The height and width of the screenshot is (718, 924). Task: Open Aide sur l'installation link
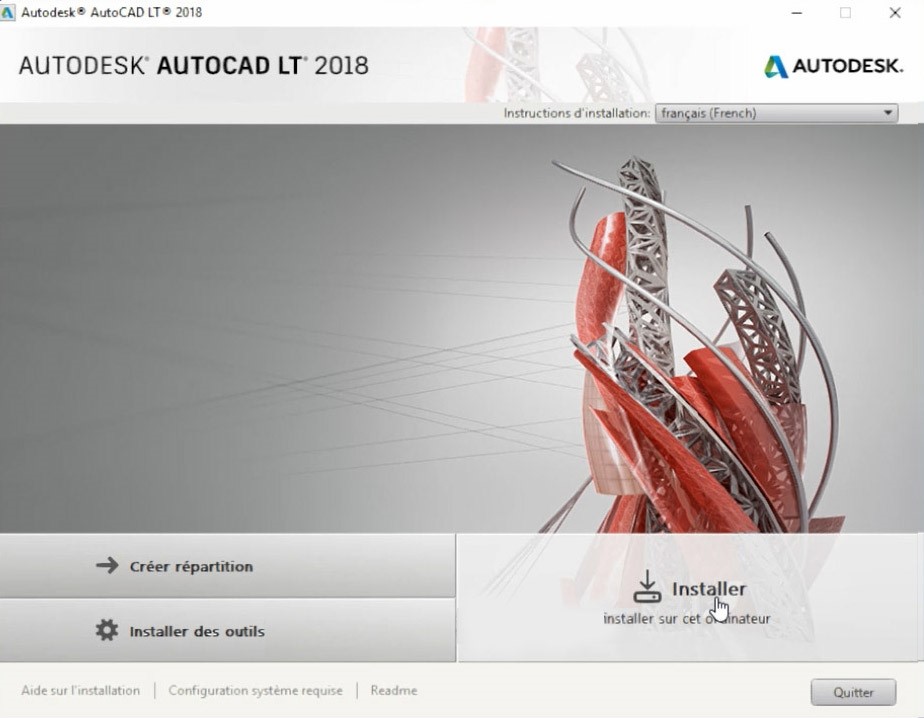81,690
